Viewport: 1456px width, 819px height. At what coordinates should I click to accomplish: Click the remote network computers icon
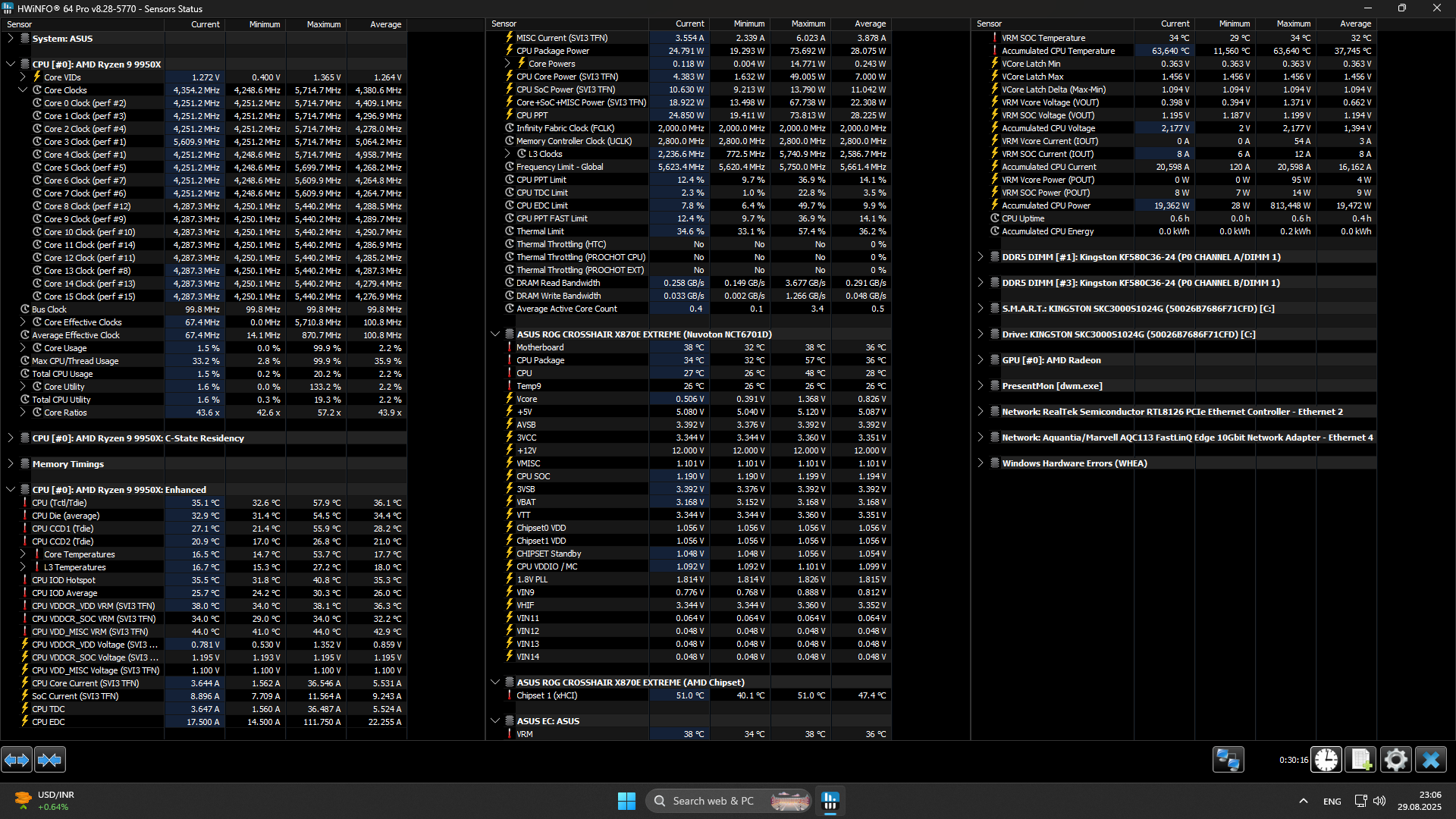(x=1228, y=759)
